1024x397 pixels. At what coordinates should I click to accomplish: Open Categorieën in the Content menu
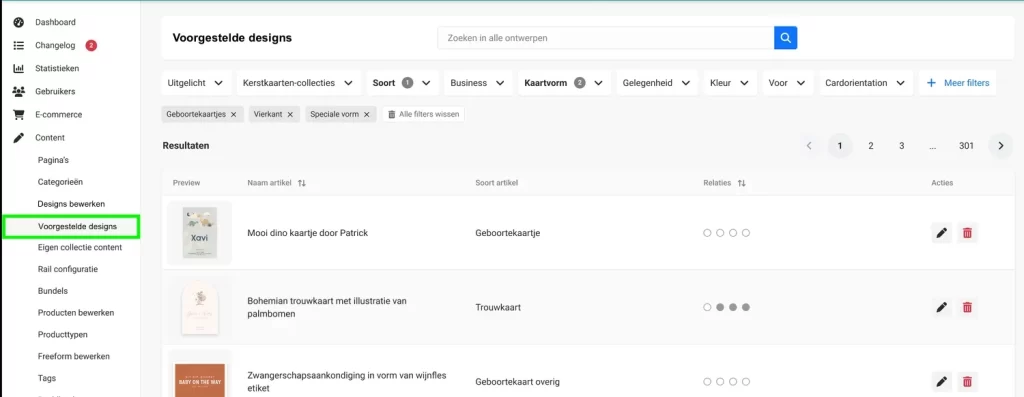[x=60, y=182]
